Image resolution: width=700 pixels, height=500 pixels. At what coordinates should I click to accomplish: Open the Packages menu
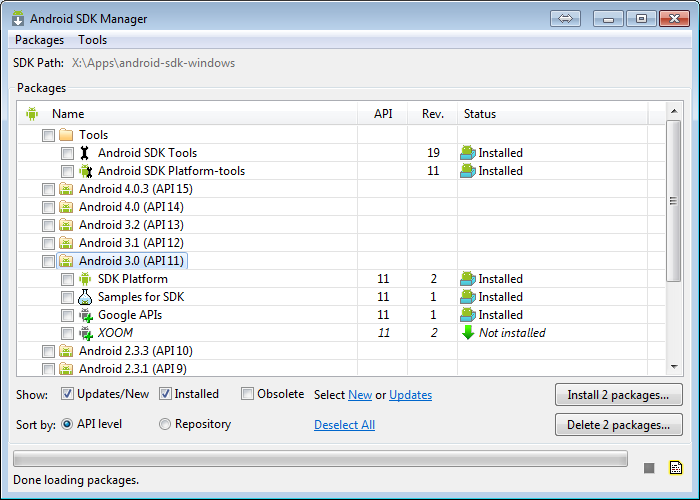pyautogui.click(x=39, y=40)
